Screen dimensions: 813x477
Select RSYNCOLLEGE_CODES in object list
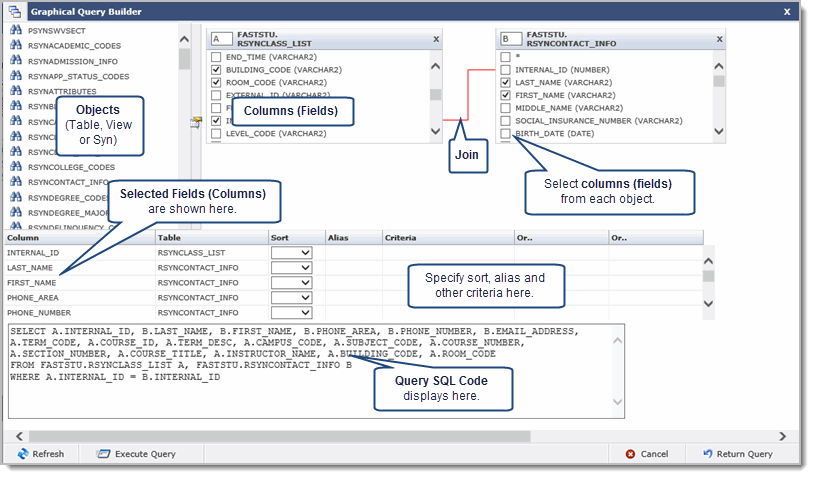72,167
